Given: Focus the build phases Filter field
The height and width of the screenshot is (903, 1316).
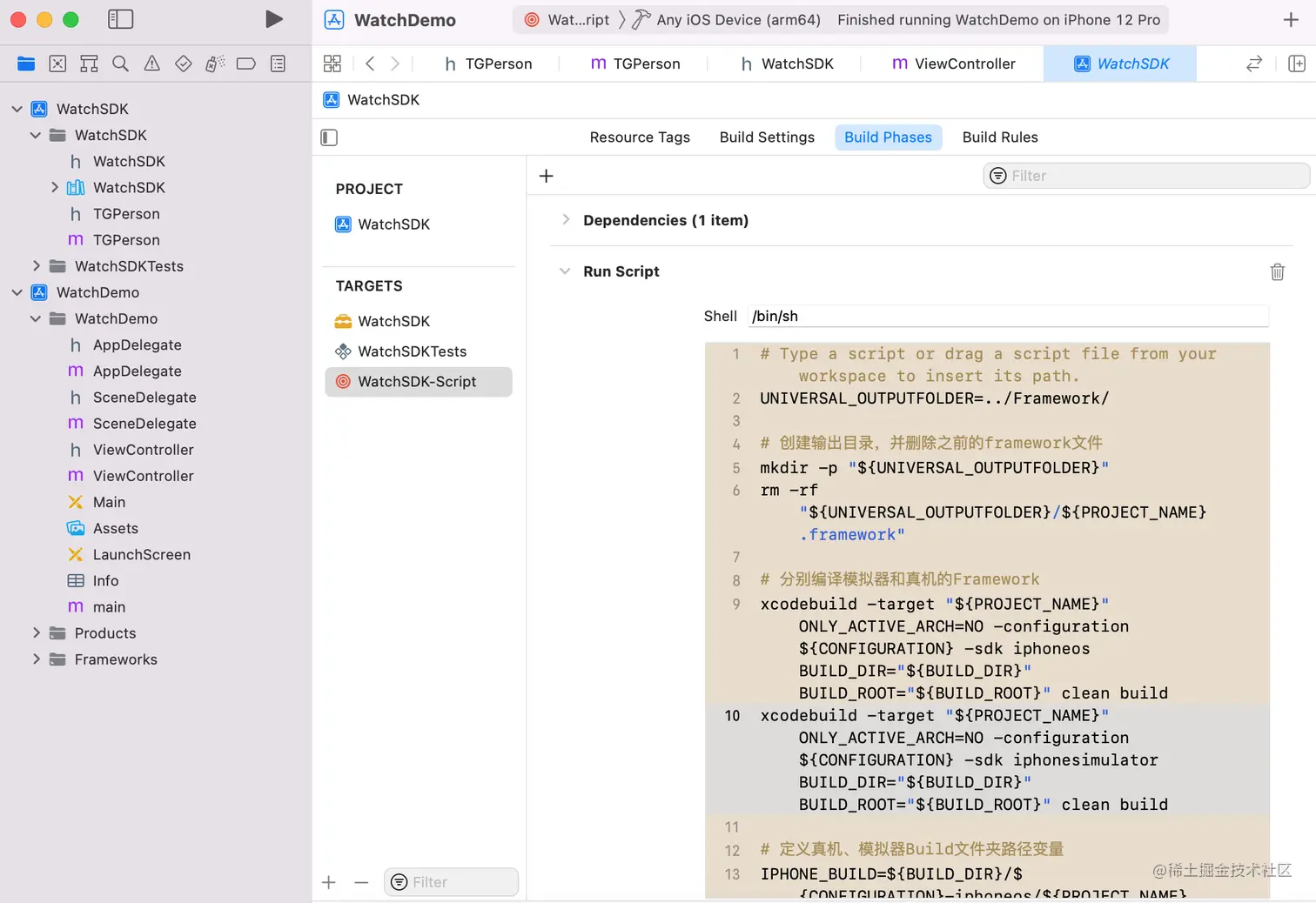Looking at the screenshot, I should click(x=1146, y=176).
